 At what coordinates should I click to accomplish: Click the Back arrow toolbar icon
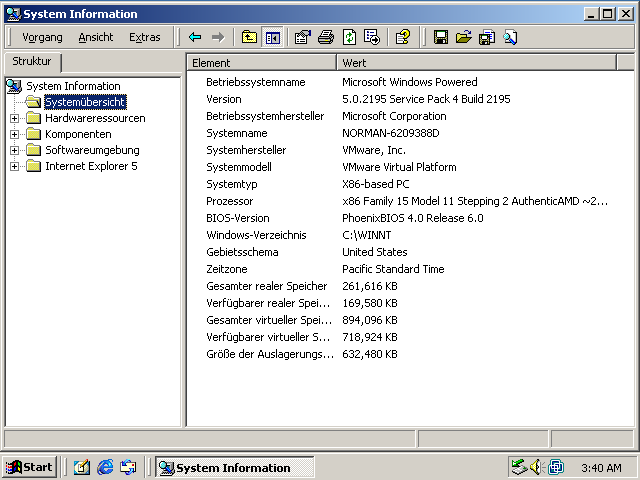pos(195,37)
